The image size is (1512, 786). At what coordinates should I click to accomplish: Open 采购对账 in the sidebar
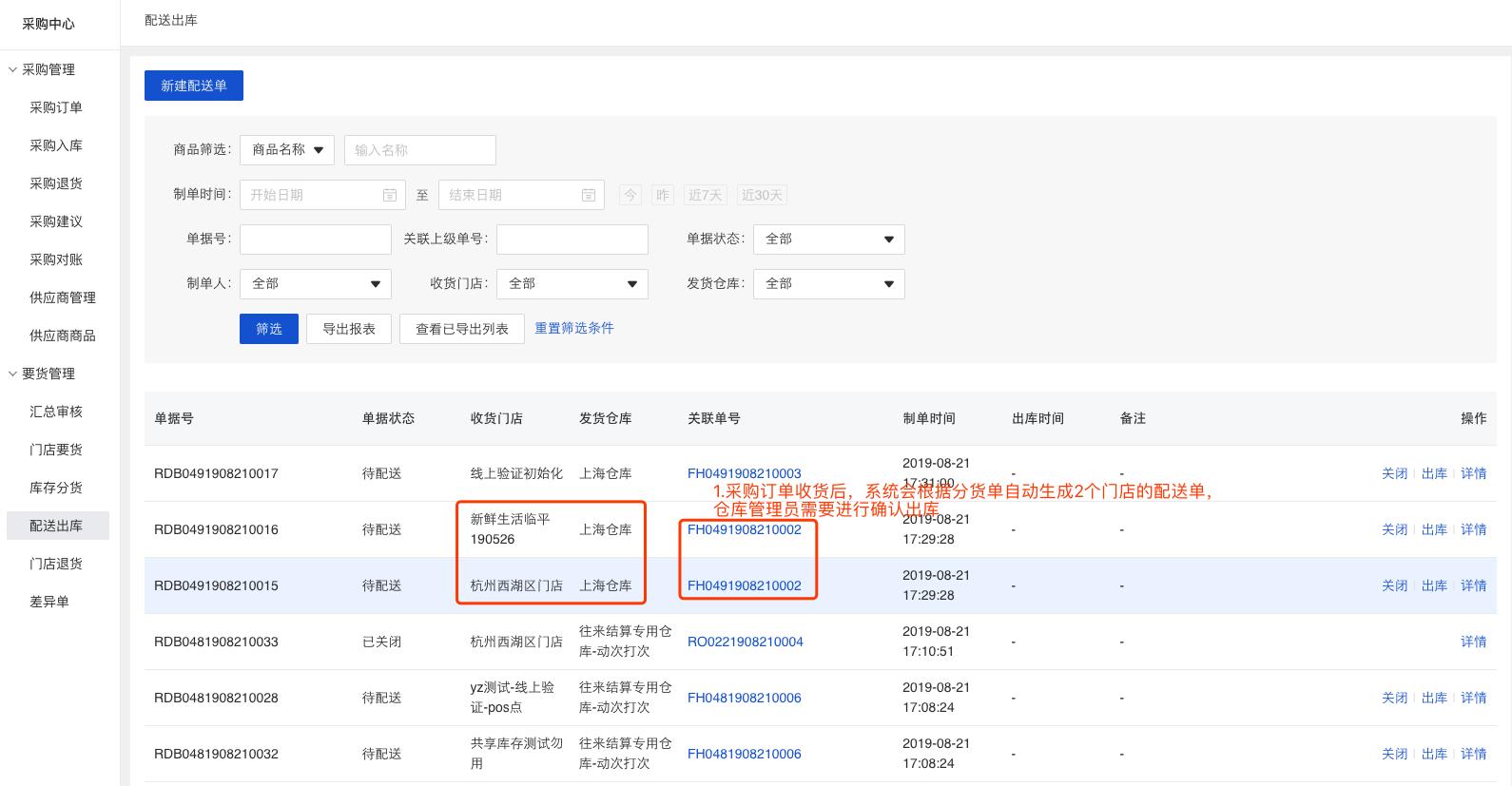(x=56, y=259)
